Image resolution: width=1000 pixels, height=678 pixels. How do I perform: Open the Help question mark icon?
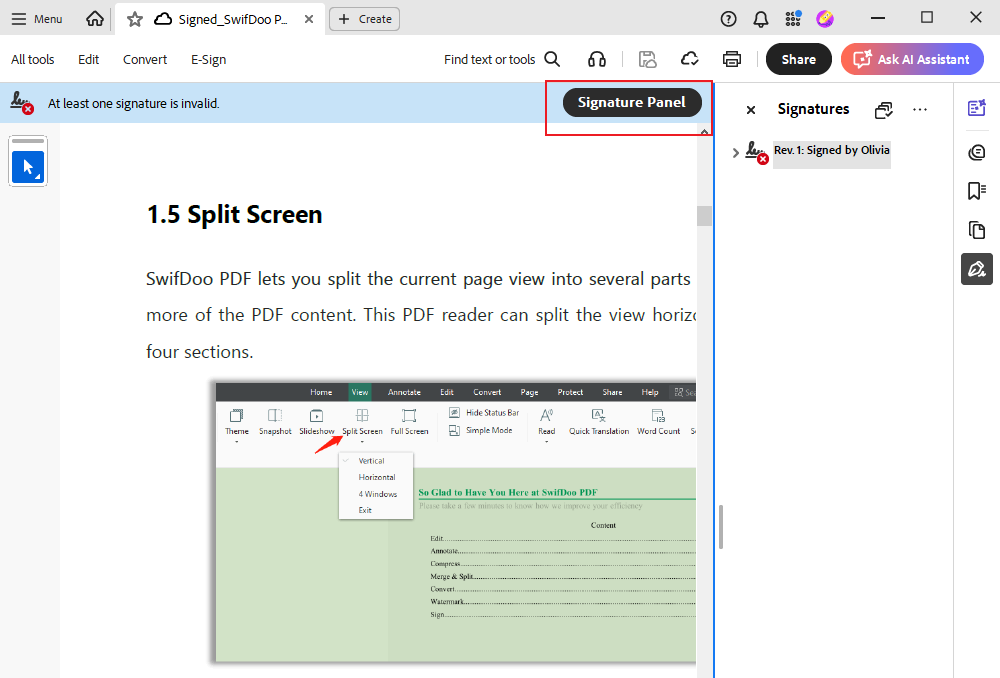(728, 19)
